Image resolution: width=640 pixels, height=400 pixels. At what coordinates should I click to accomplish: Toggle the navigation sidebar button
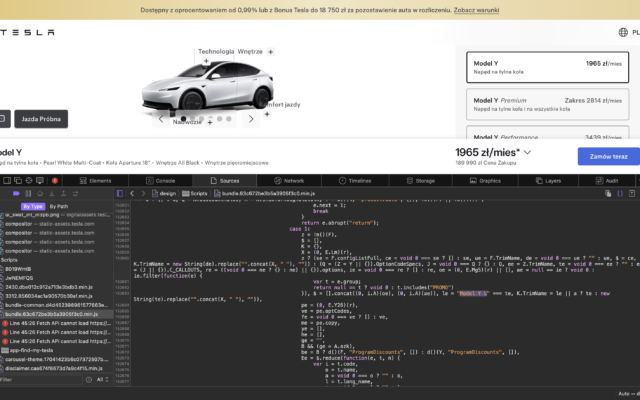click(120, 193)
